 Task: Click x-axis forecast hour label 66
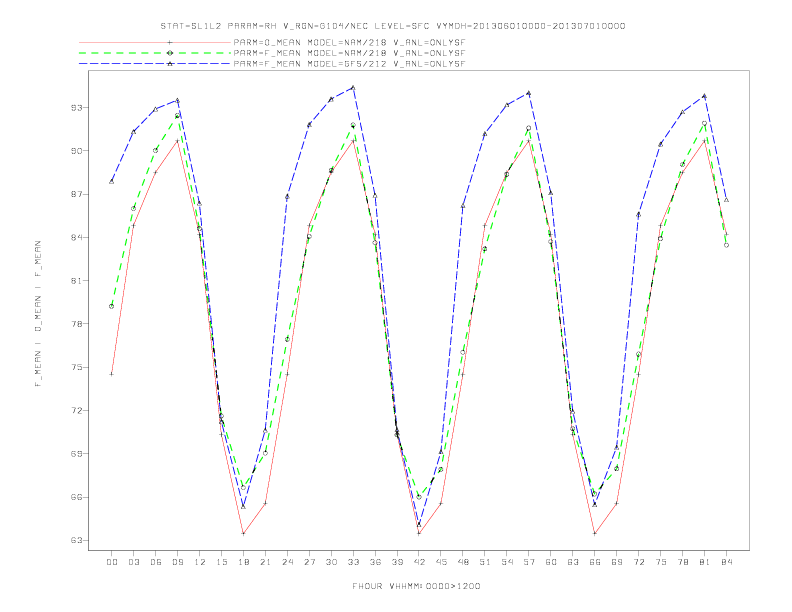595,562
